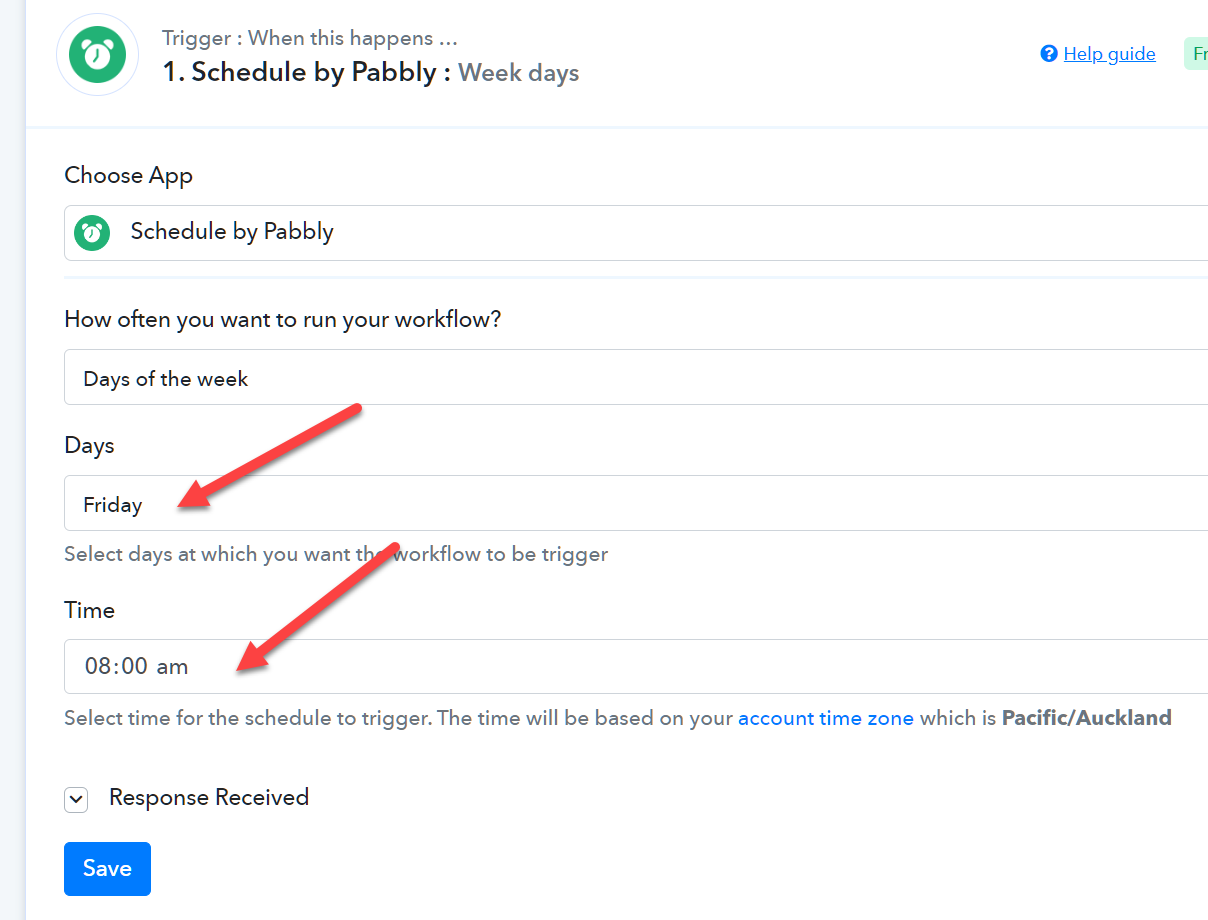The image size is (1208, 920).
Task: Open the Help guide link
Action: coord(1109,54)
